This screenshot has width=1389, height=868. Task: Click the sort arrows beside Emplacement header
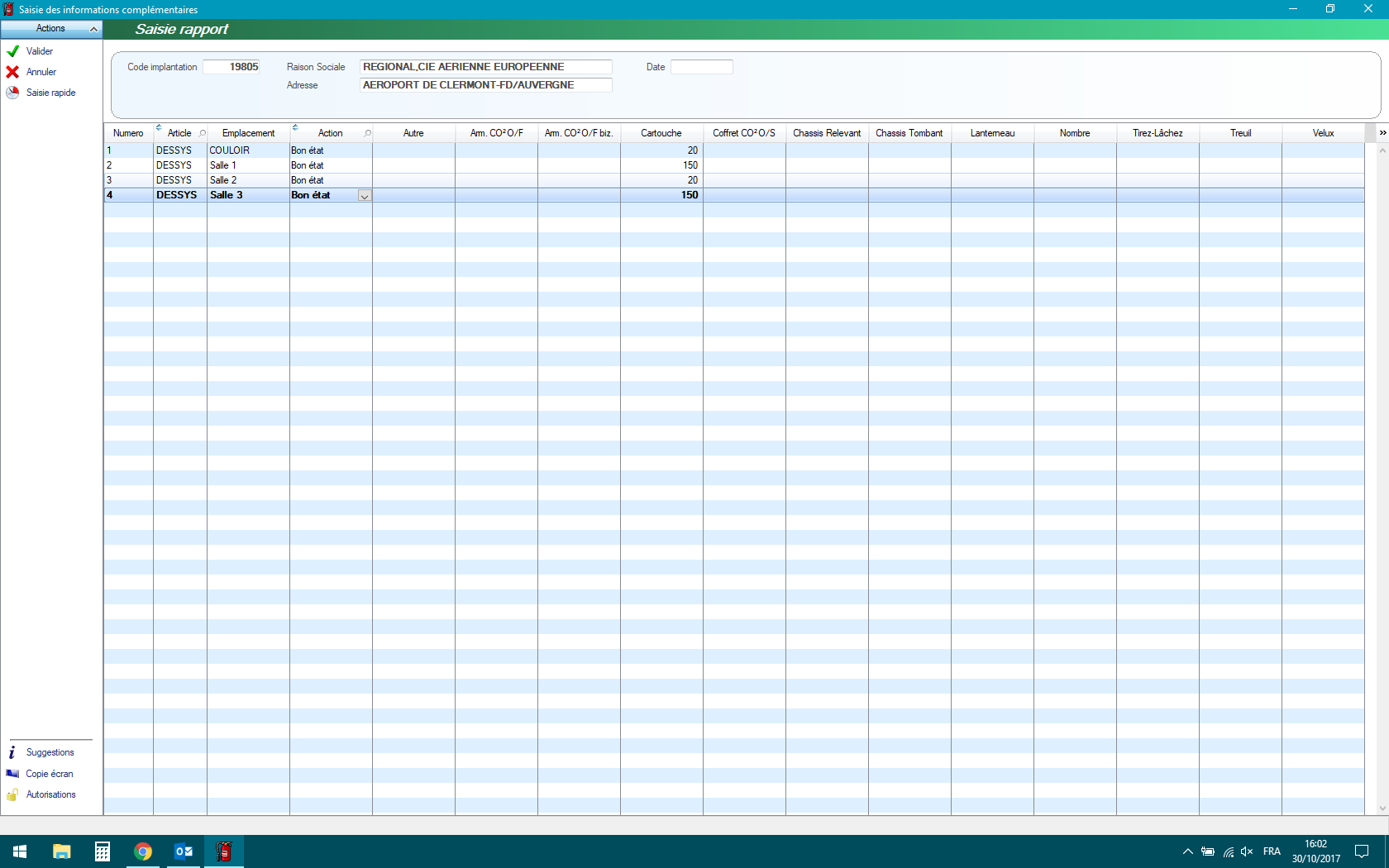[x=295, y=127]
